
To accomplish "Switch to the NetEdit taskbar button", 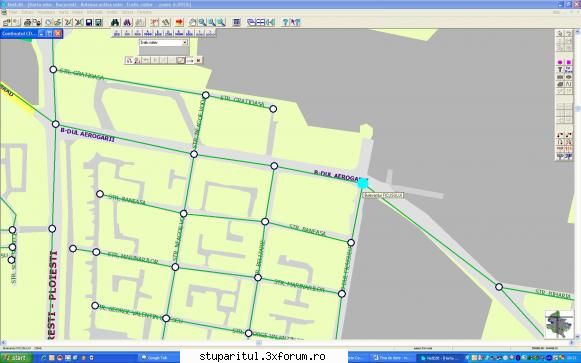I will coord(439,358).
